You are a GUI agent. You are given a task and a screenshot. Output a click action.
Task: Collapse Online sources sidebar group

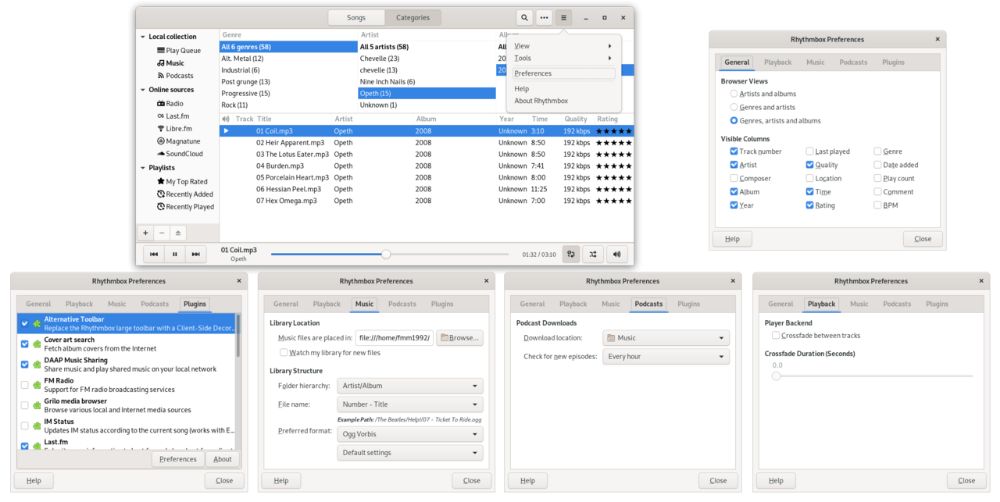tap(143, 90)
